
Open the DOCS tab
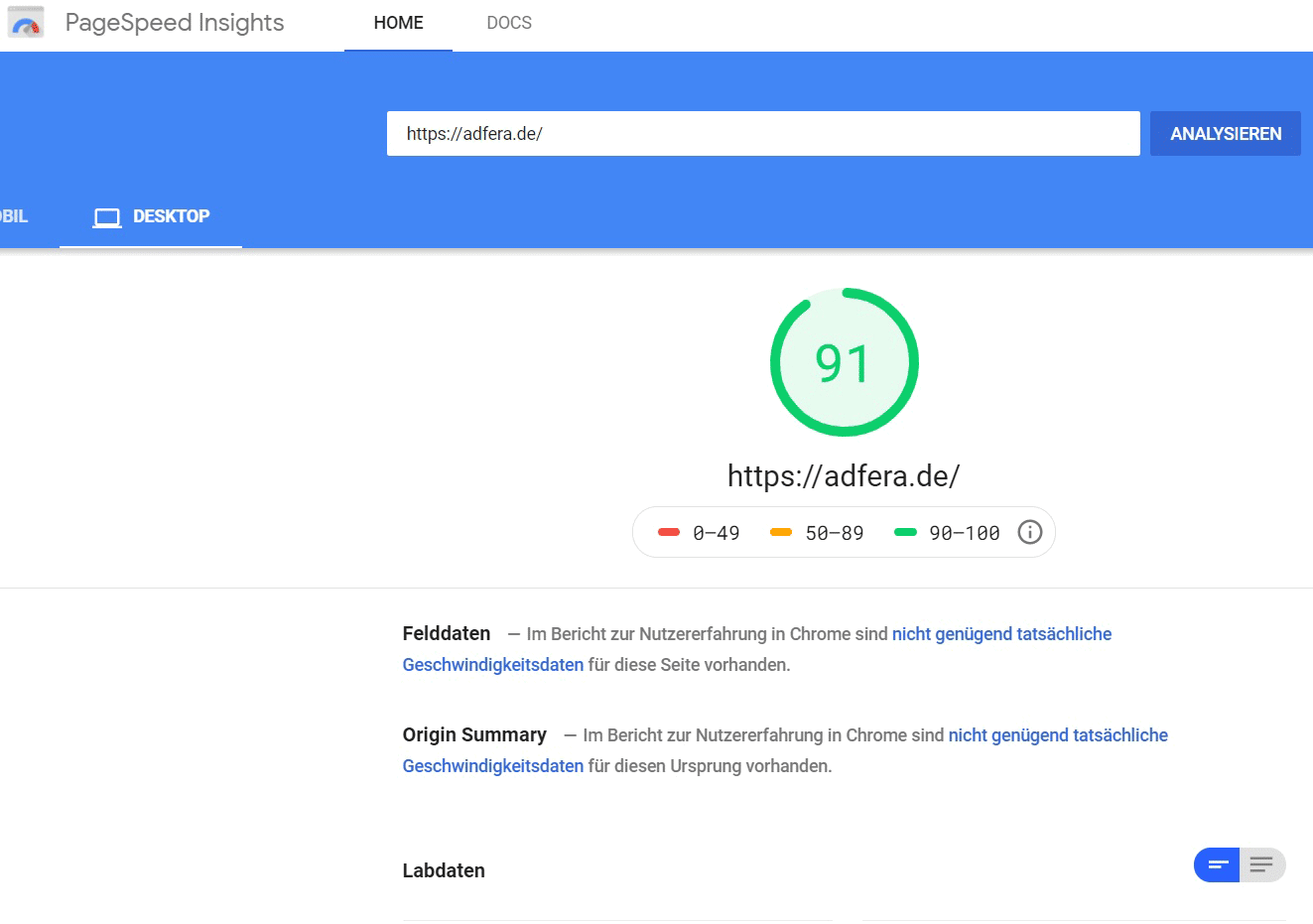(x=509, y=23)
